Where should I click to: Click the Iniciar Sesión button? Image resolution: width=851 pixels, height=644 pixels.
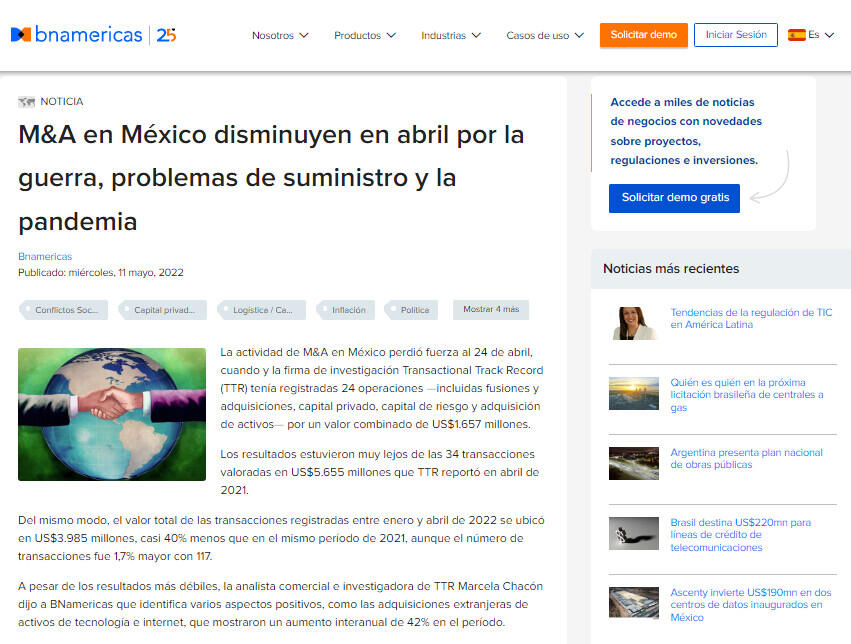[x=735, y=35]
